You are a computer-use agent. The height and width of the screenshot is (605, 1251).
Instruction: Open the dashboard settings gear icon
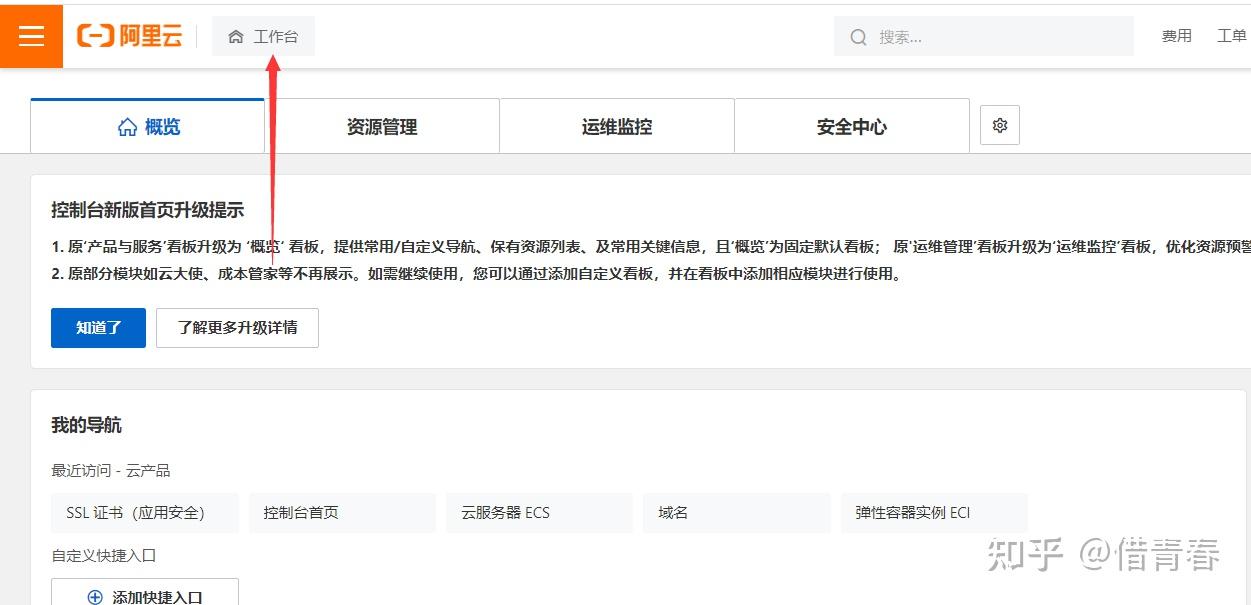click(998, 124)
